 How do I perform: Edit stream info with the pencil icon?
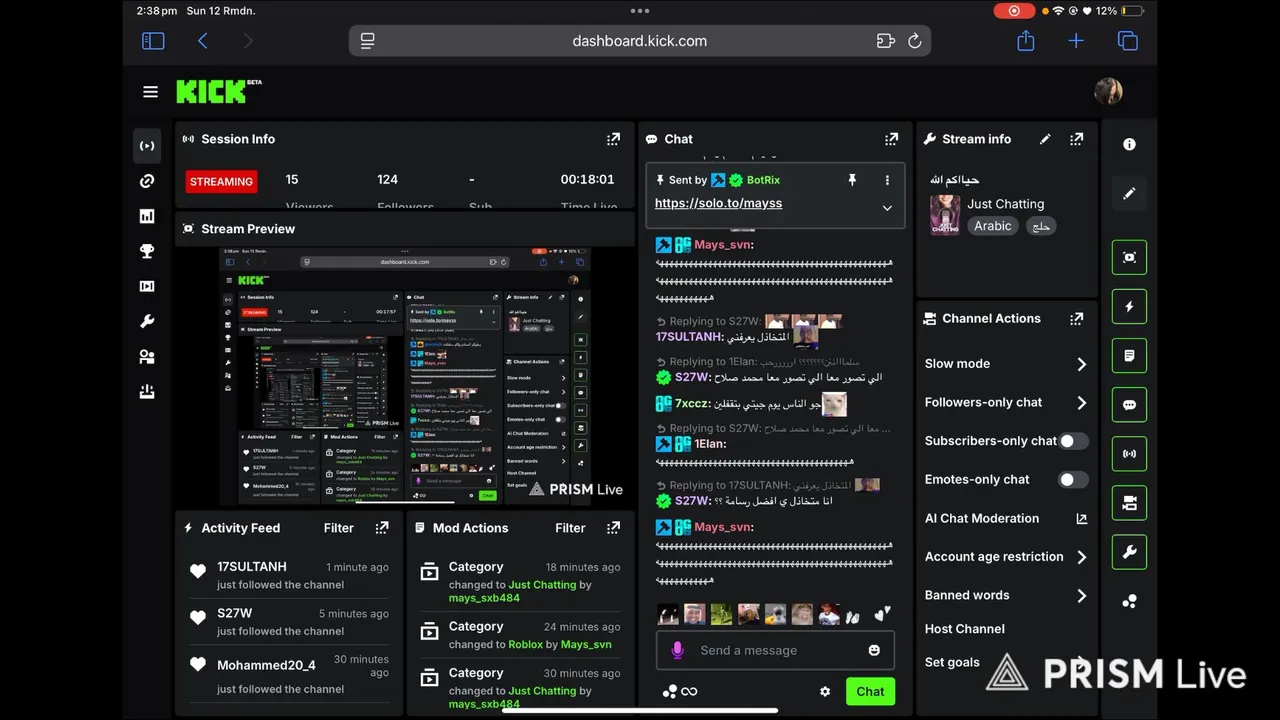pyautogui.click(x=1045, y=139)
